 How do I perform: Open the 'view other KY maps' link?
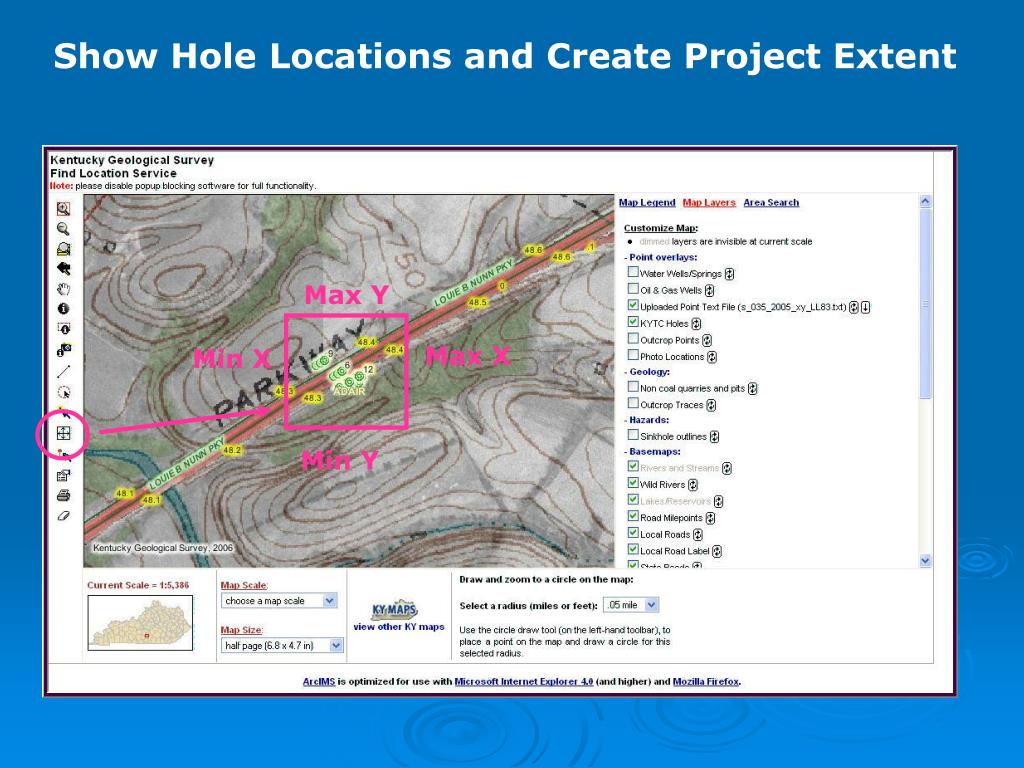click(x=399, y=626)
